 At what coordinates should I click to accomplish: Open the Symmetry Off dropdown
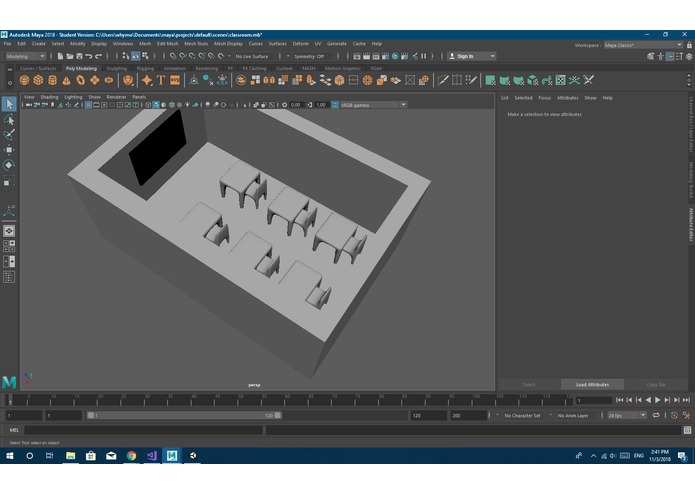(309, 56)
